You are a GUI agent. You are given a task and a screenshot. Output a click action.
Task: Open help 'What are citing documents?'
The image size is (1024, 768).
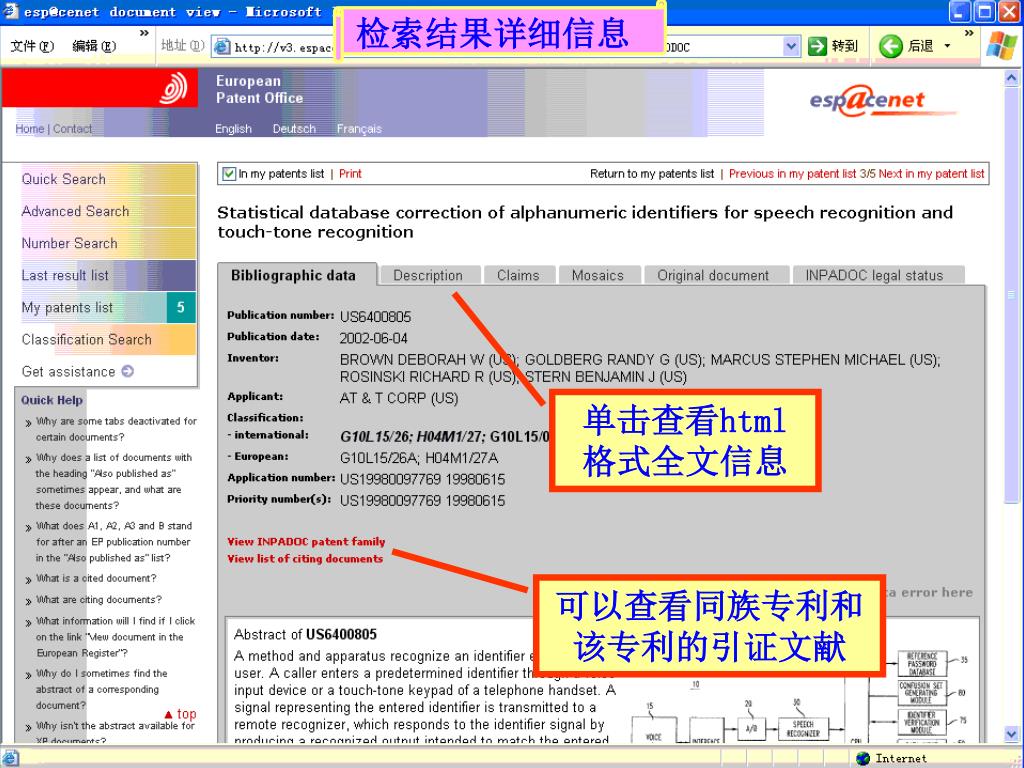99,600
